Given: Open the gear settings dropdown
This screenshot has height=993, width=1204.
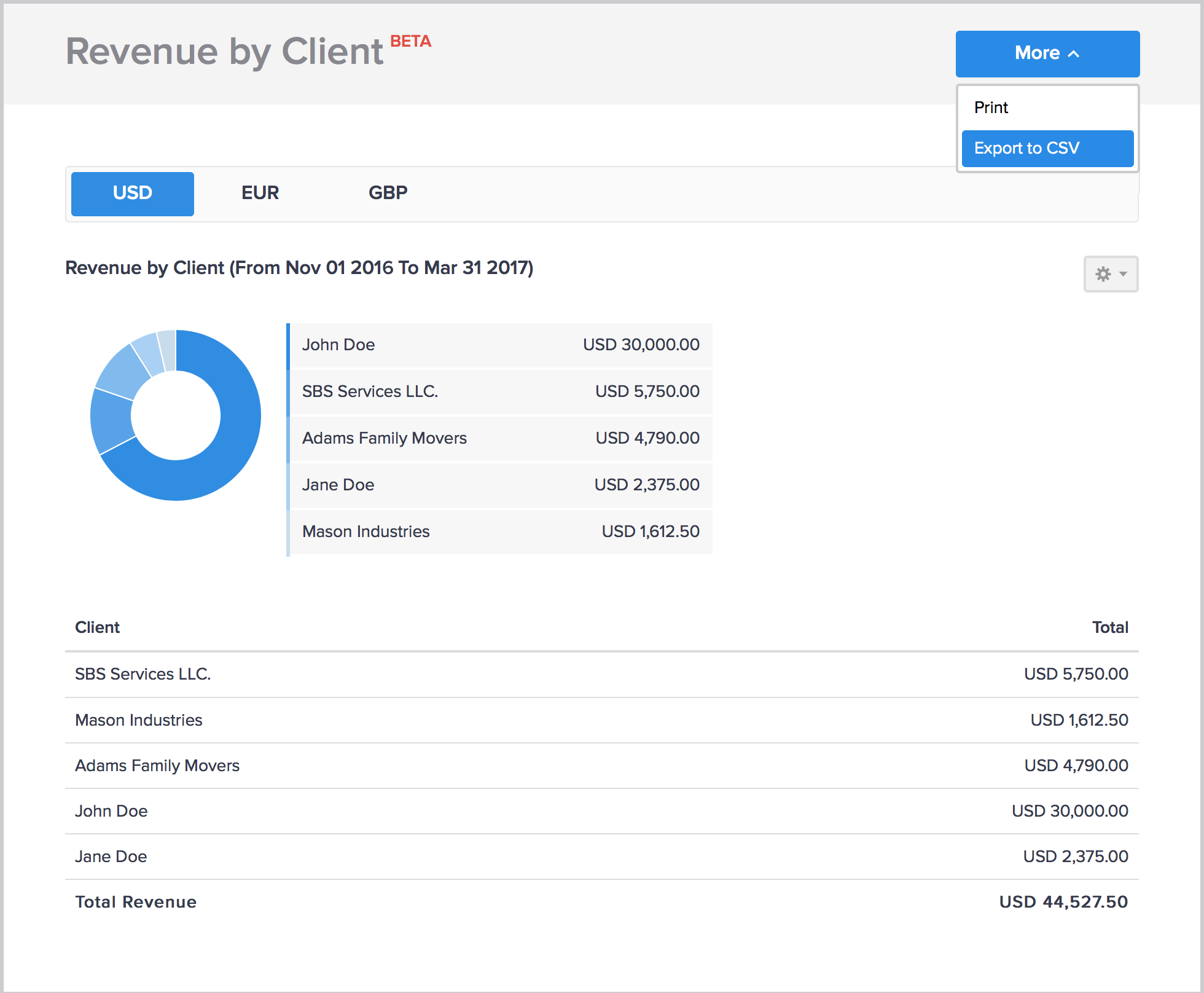Looking at the screenshot, I should click(x=1103, y=274).
